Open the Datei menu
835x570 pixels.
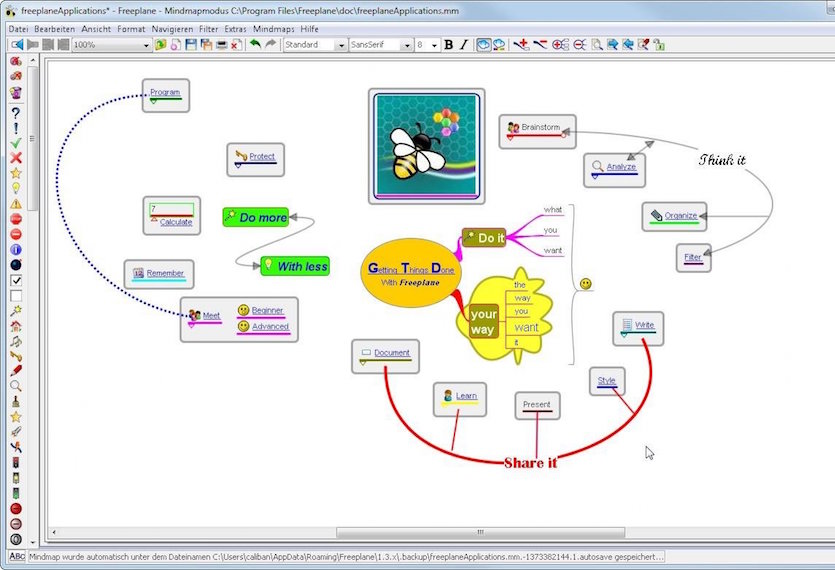(x=18, y=29)
